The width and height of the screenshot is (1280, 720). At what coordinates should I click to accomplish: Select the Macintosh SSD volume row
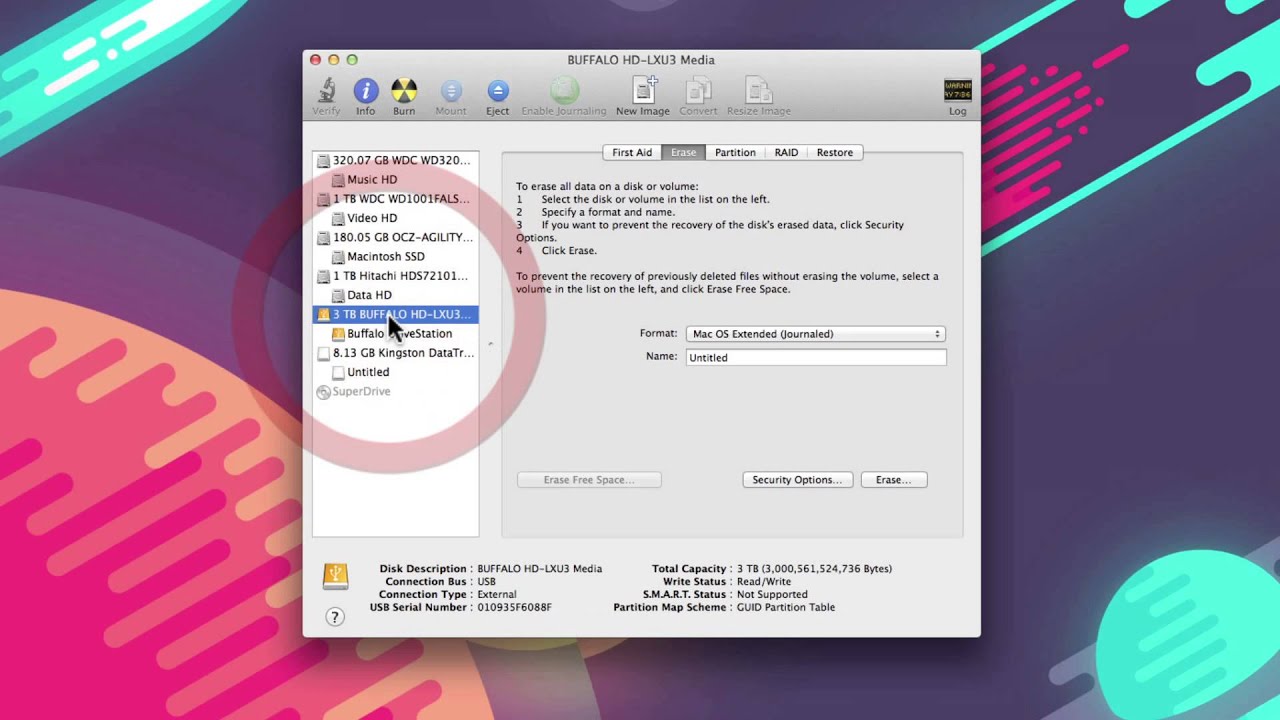coord(396,257)
